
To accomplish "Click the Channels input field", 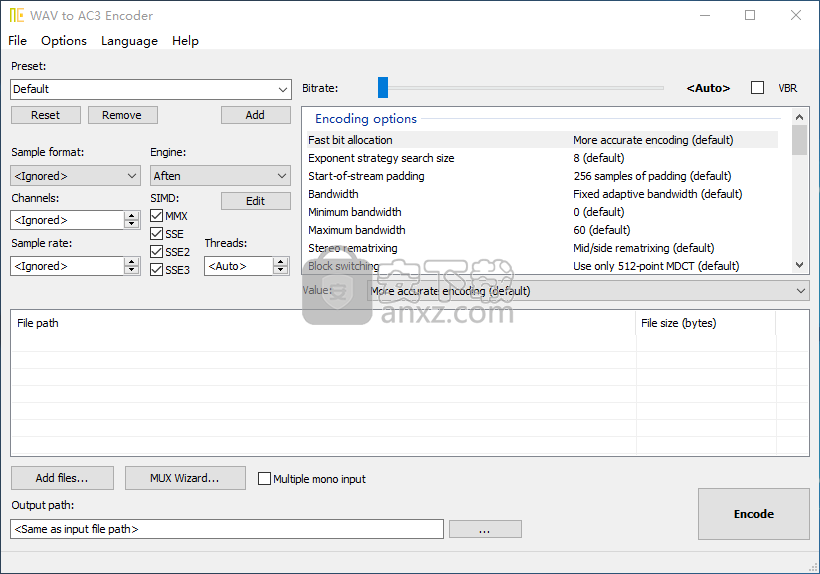I will pos(67,220).
